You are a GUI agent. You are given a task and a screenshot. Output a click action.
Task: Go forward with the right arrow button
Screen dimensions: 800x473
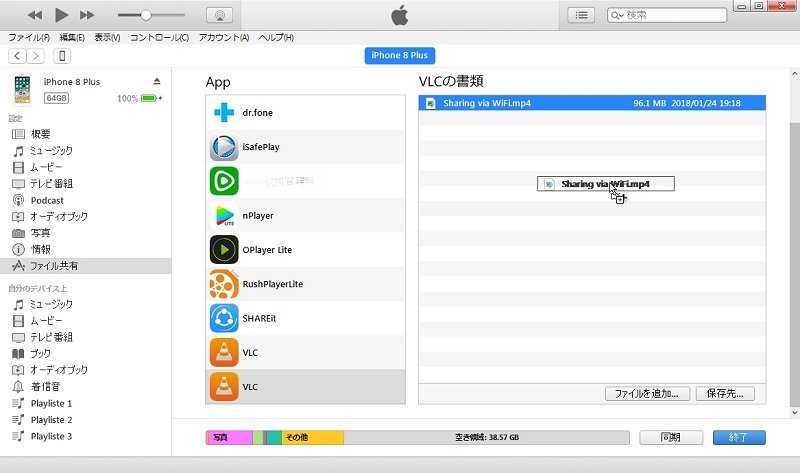coord(35,56)
